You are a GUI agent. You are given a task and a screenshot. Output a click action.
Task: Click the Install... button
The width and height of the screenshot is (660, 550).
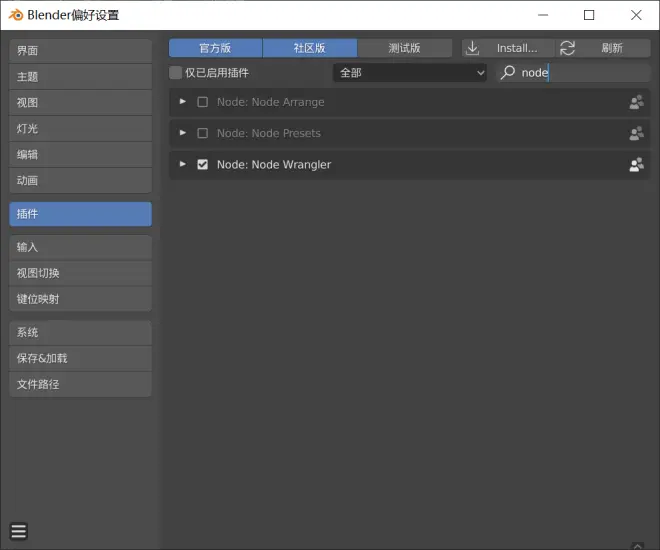coord(508,48)
